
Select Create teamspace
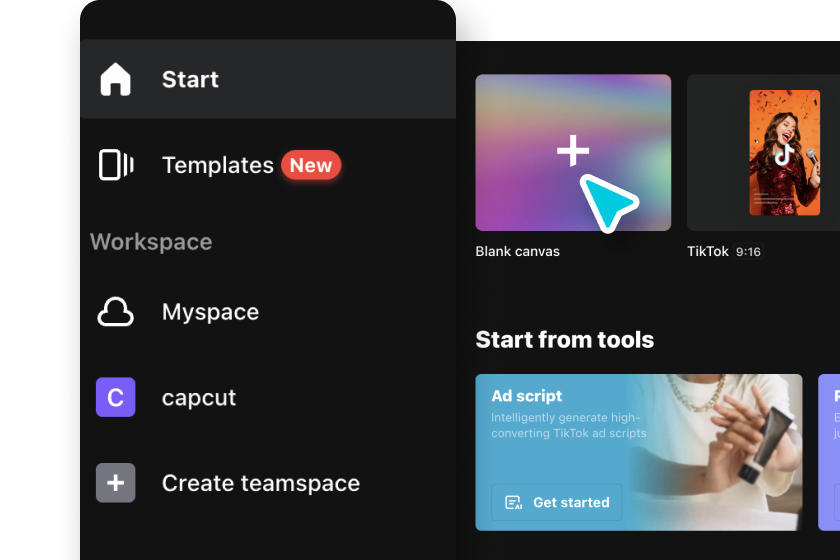[x=268, y=483]
